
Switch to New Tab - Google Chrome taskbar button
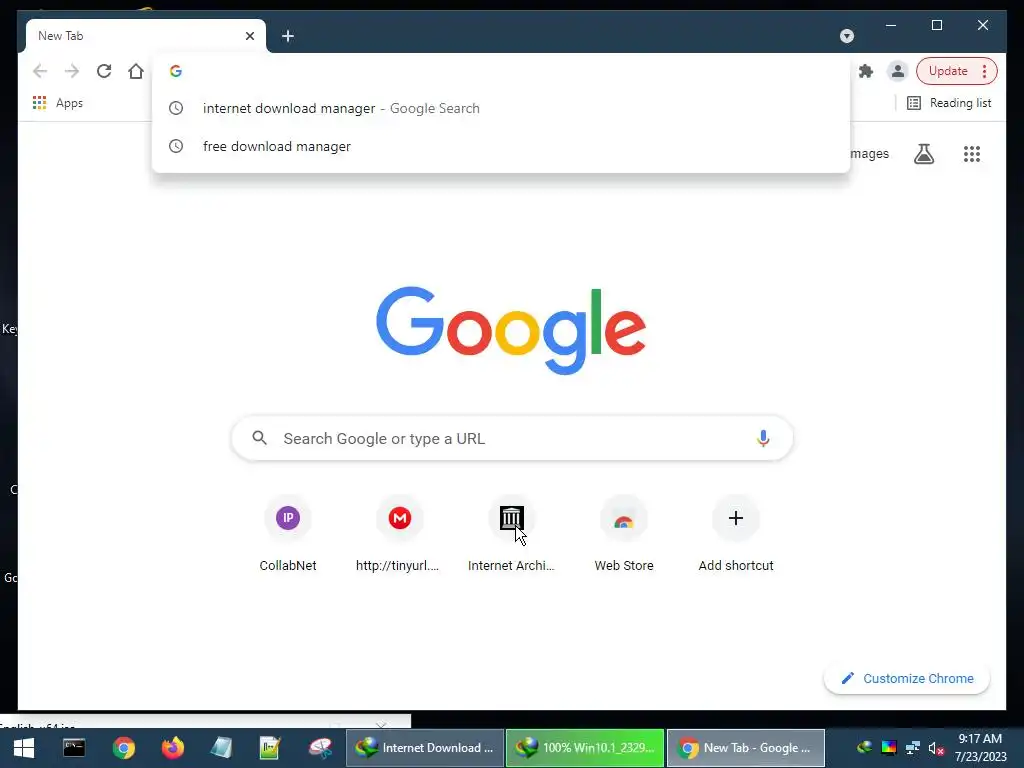click(x=746, y=748)
